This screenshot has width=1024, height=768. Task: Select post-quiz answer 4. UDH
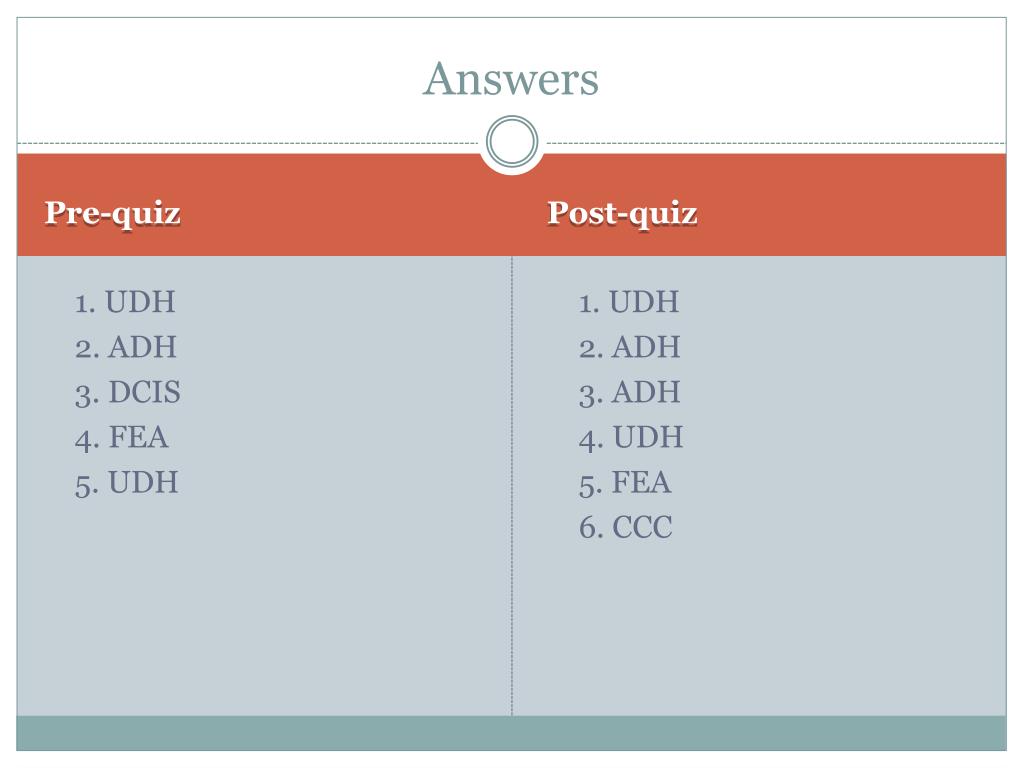click(x=631, y=438)
